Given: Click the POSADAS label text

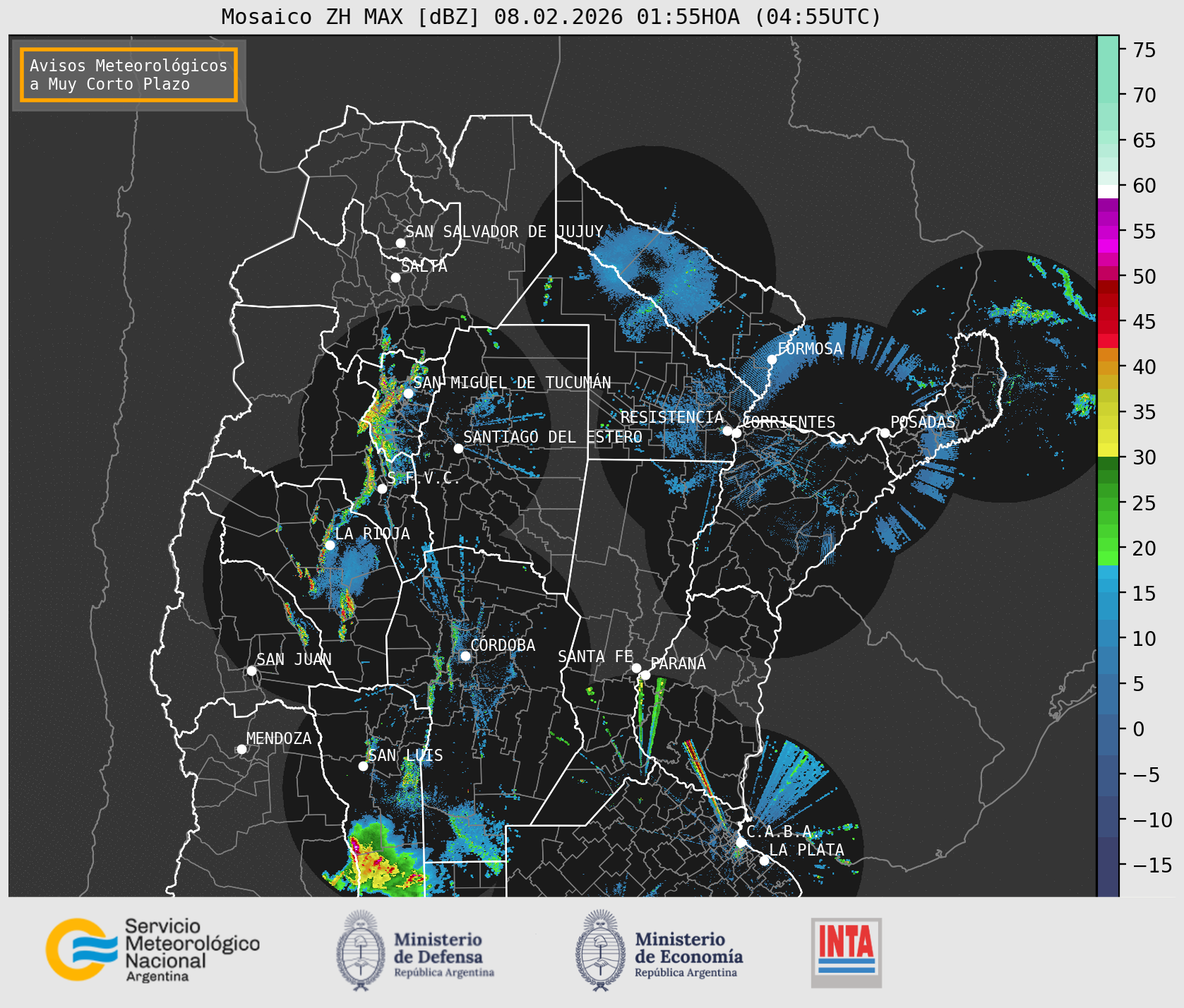Looking at the screenshot, I should (x=922, y=422).
